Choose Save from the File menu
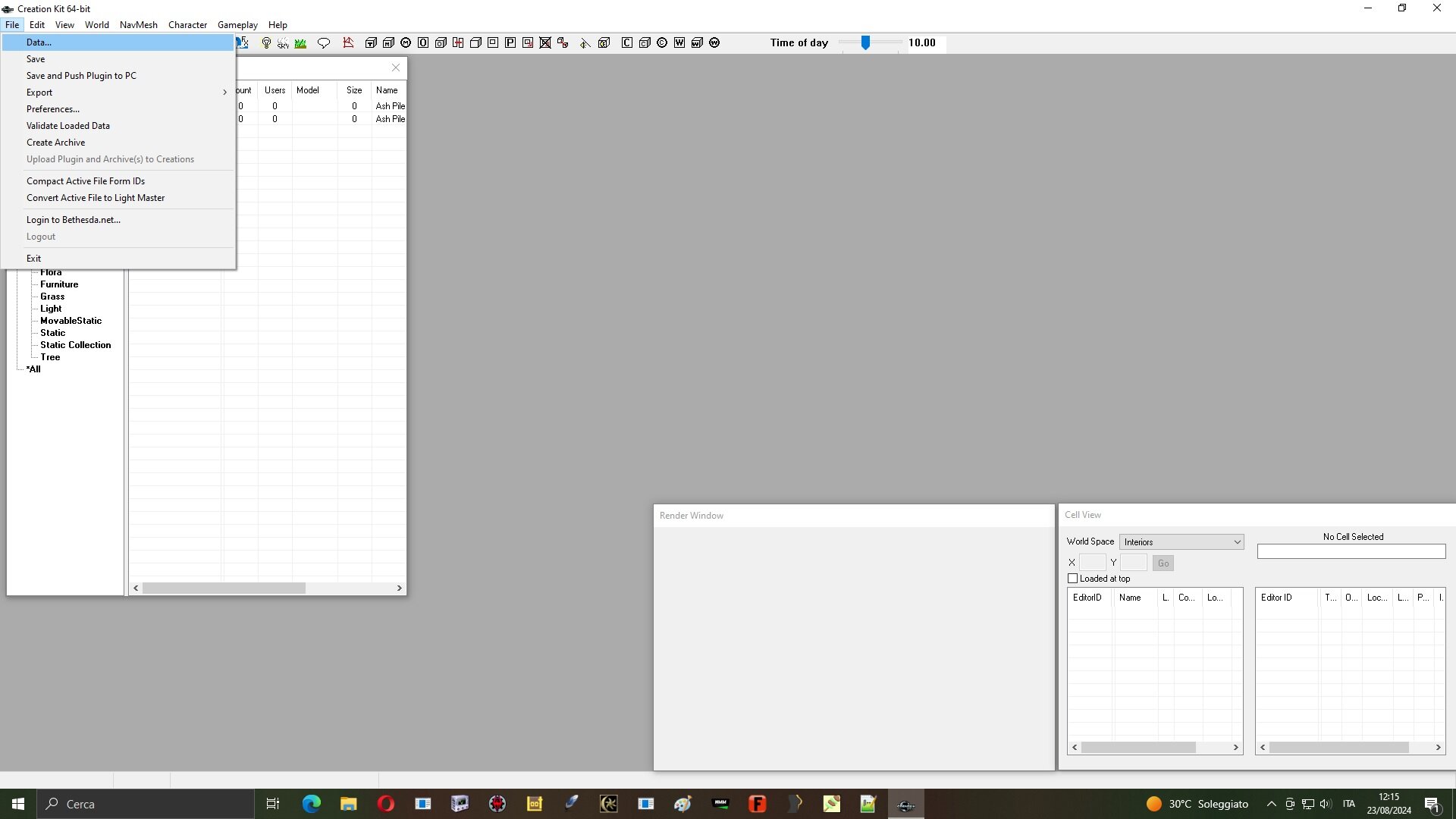Image resolution: width=1456 pixels, height=819 pixels. pos(119,59)
